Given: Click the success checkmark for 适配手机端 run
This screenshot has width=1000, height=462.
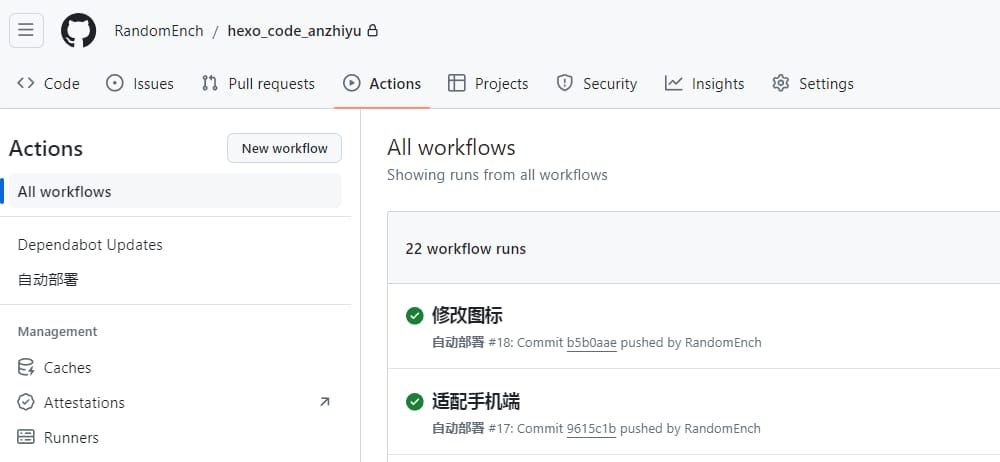Looking at the screenshot, I should (414, 402).
